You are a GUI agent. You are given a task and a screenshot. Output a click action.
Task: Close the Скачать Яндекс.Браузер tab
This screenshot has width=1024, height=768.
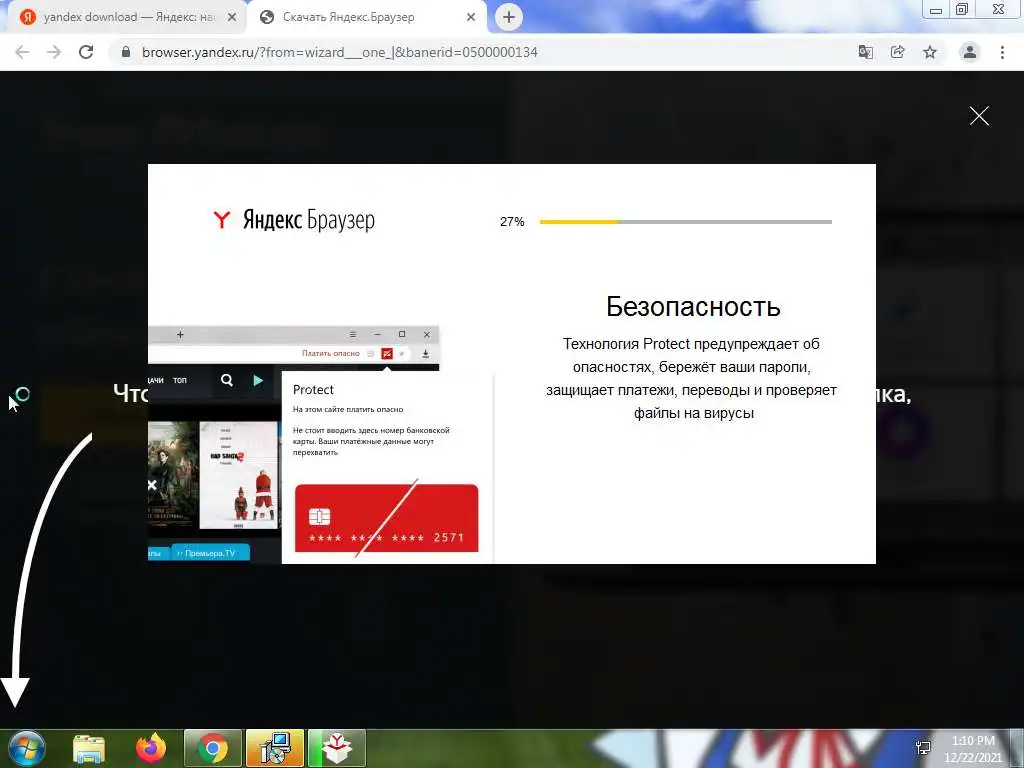click(471, 18)
